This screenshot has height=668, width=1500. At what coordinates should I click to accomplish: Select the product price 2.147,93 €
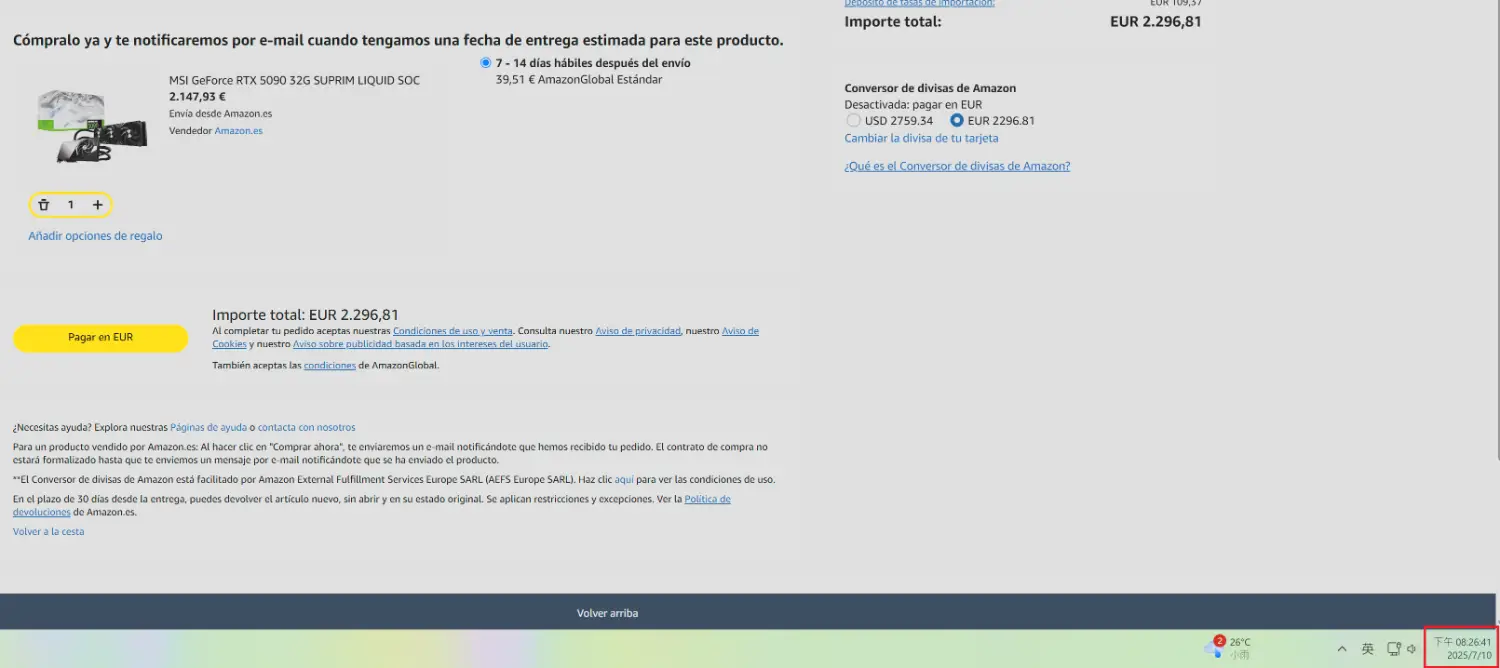point(197,97)
